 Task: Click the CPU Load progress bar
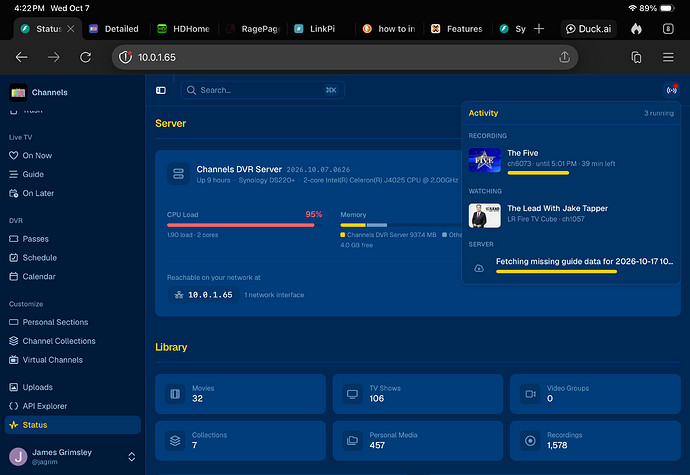(x=244, y=225)
